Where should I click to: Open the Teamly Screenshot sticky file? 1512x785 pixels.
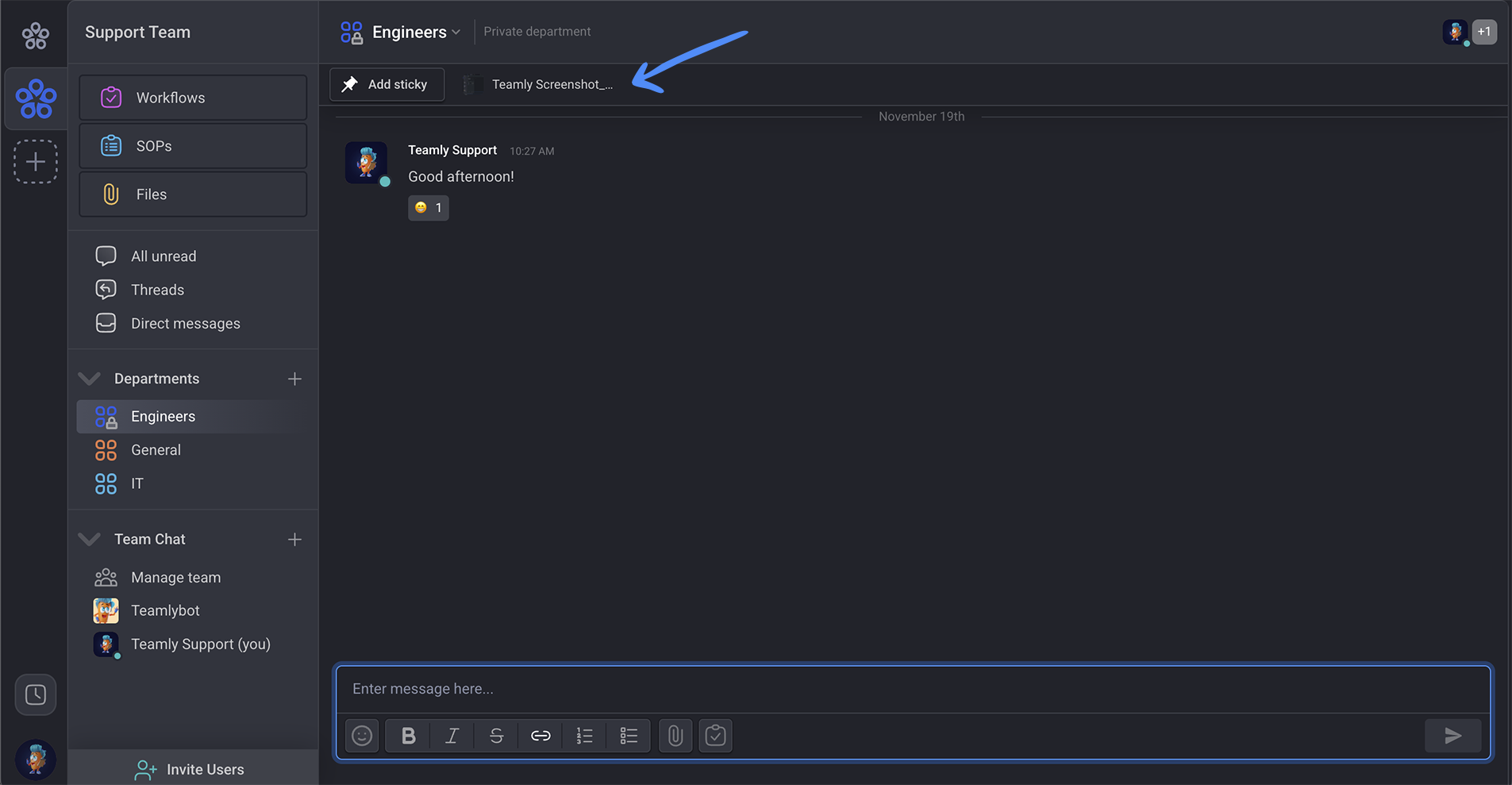tap(538, 84)
